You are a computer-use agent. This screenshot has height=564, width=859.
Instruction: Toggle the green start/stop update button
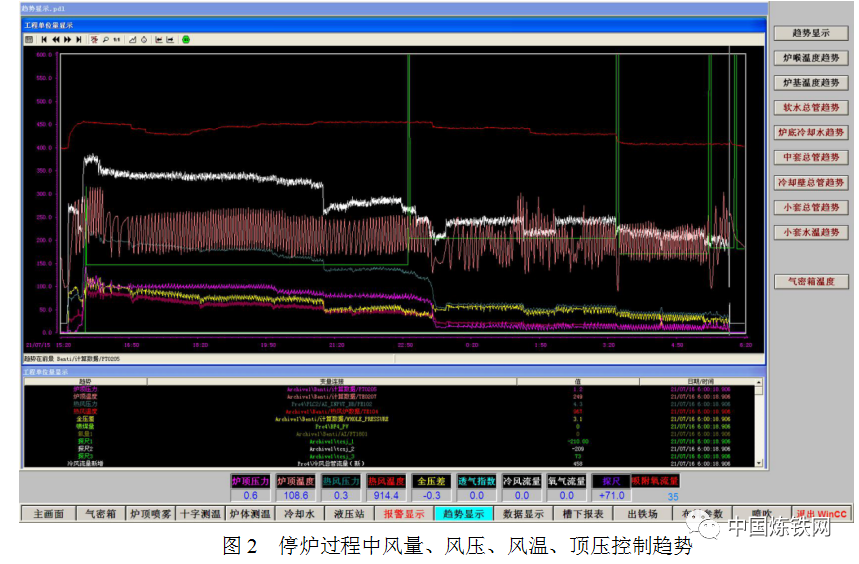pyautogui.click(x=186, y=39)
